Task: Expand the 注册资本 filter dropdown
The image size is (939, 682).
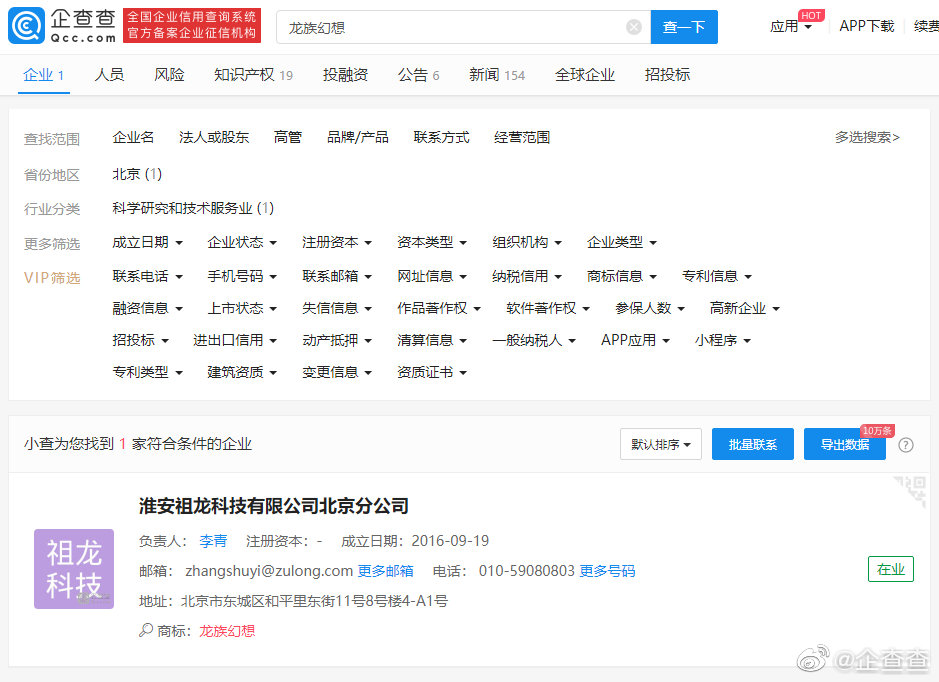Action: coord(337,242)
